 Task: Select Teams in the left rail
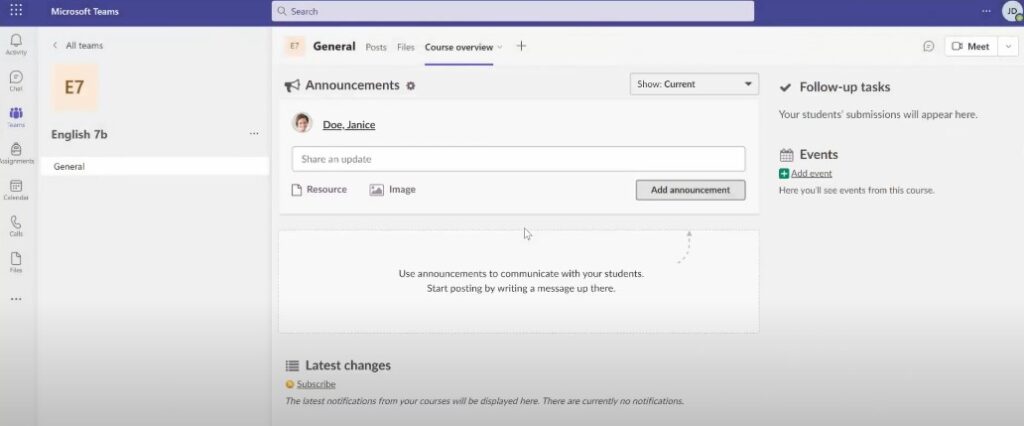(x=16, y=118)
